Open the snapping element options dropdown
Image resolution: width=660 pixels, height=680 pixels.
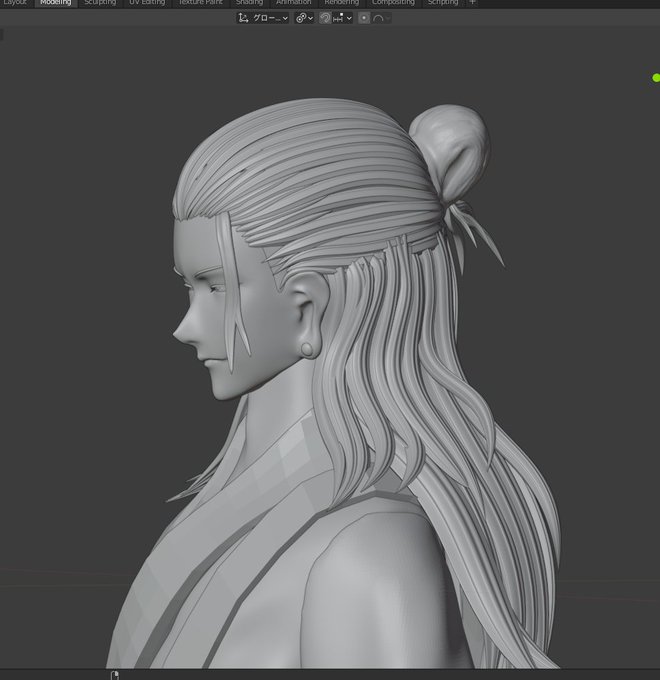(342, 18)
